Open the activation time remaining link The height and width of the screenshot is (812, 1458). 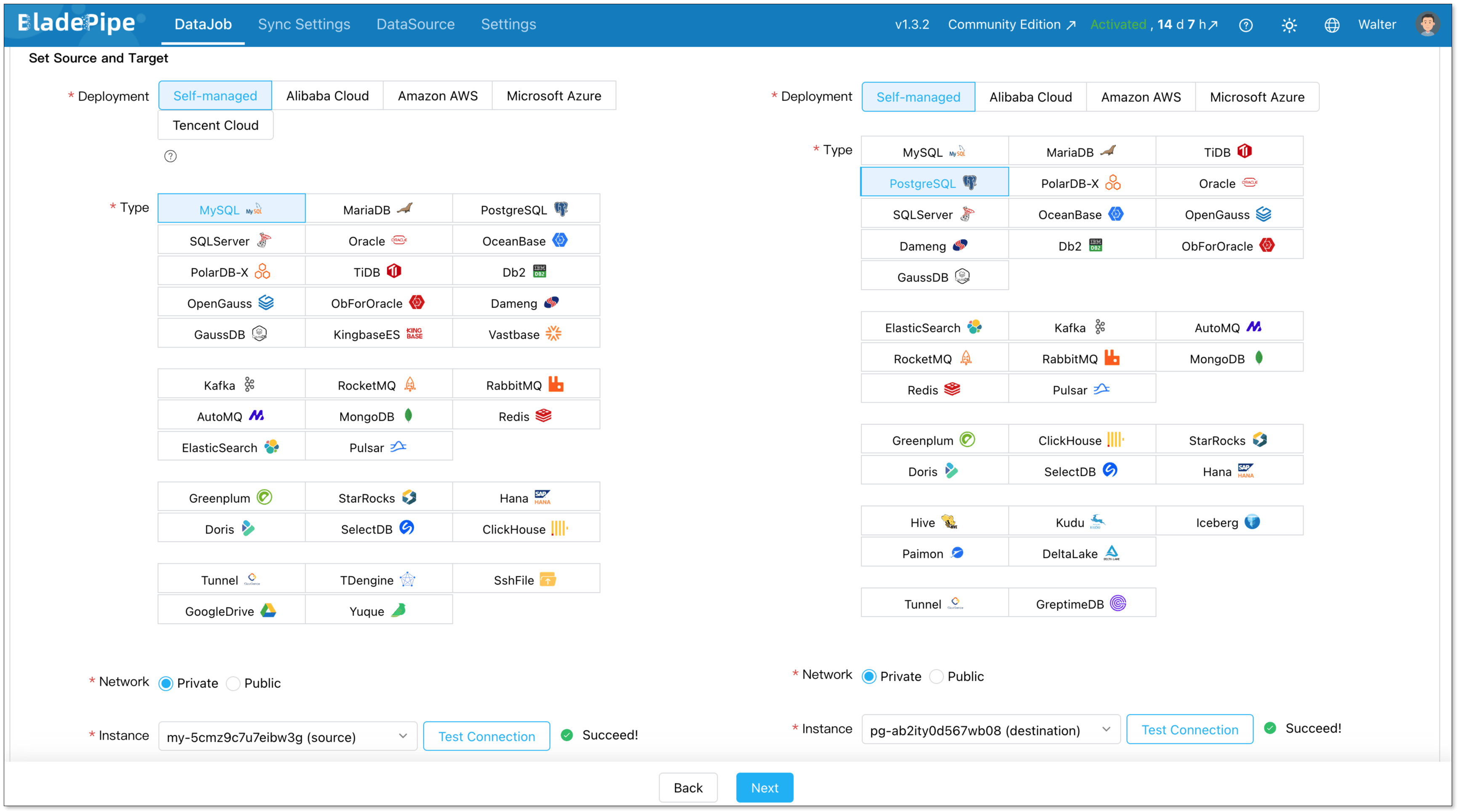(x=1187, y=24)
